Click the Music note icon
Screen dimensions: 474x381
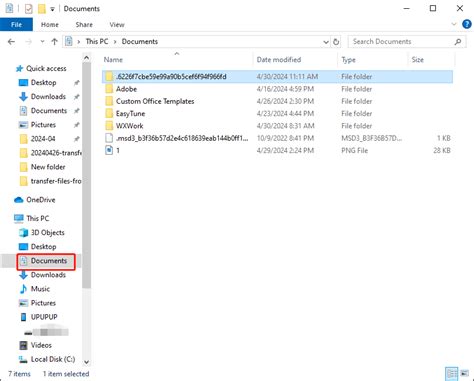[23, 289]
